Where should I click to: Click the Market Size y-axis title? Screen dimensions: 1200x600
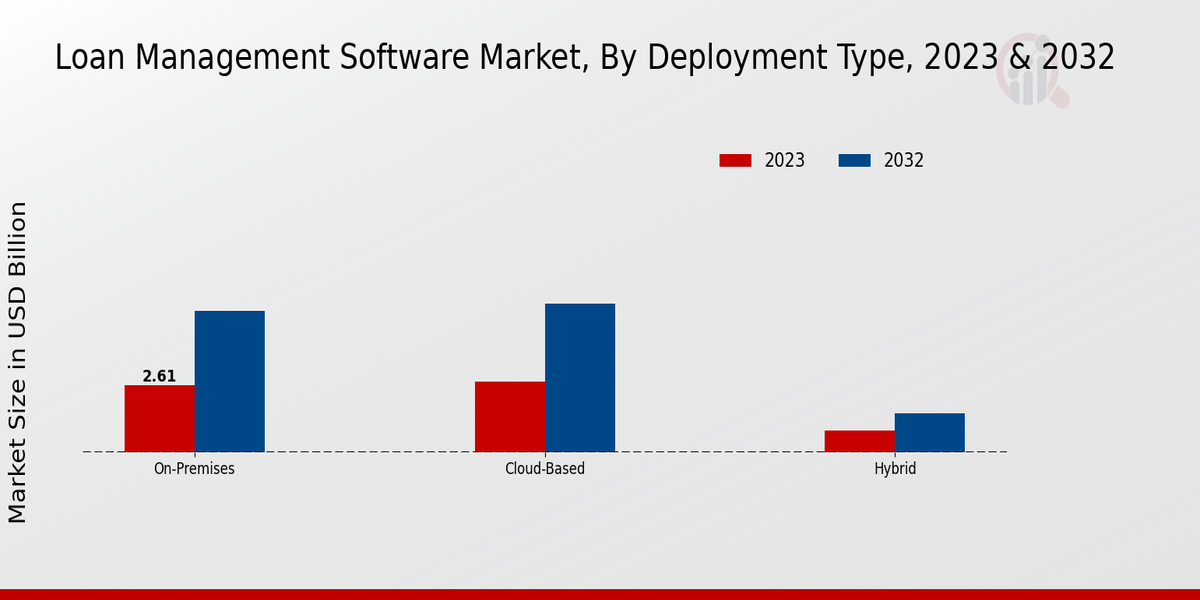(x=18, y=362)
